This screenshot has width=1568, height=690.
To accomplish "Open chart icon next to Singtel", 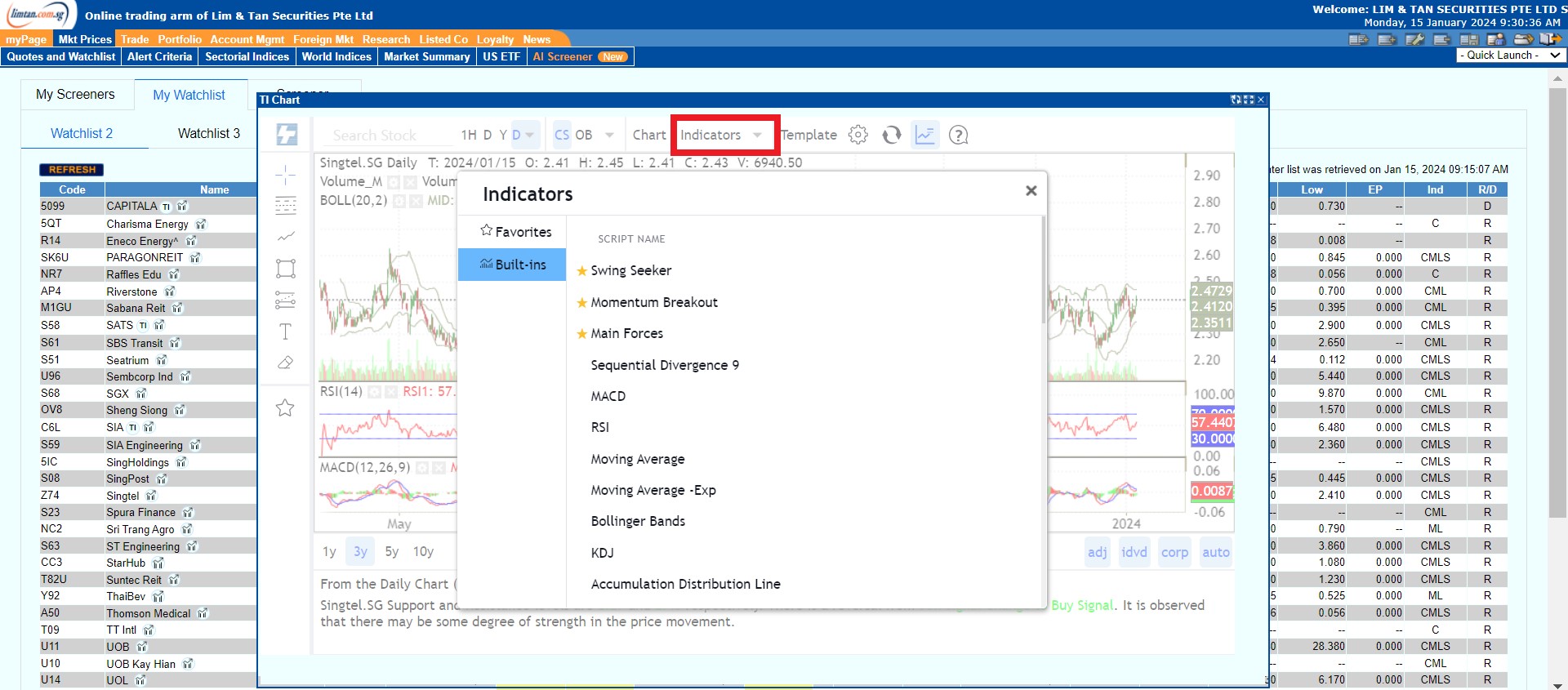I will pos(151,496).
